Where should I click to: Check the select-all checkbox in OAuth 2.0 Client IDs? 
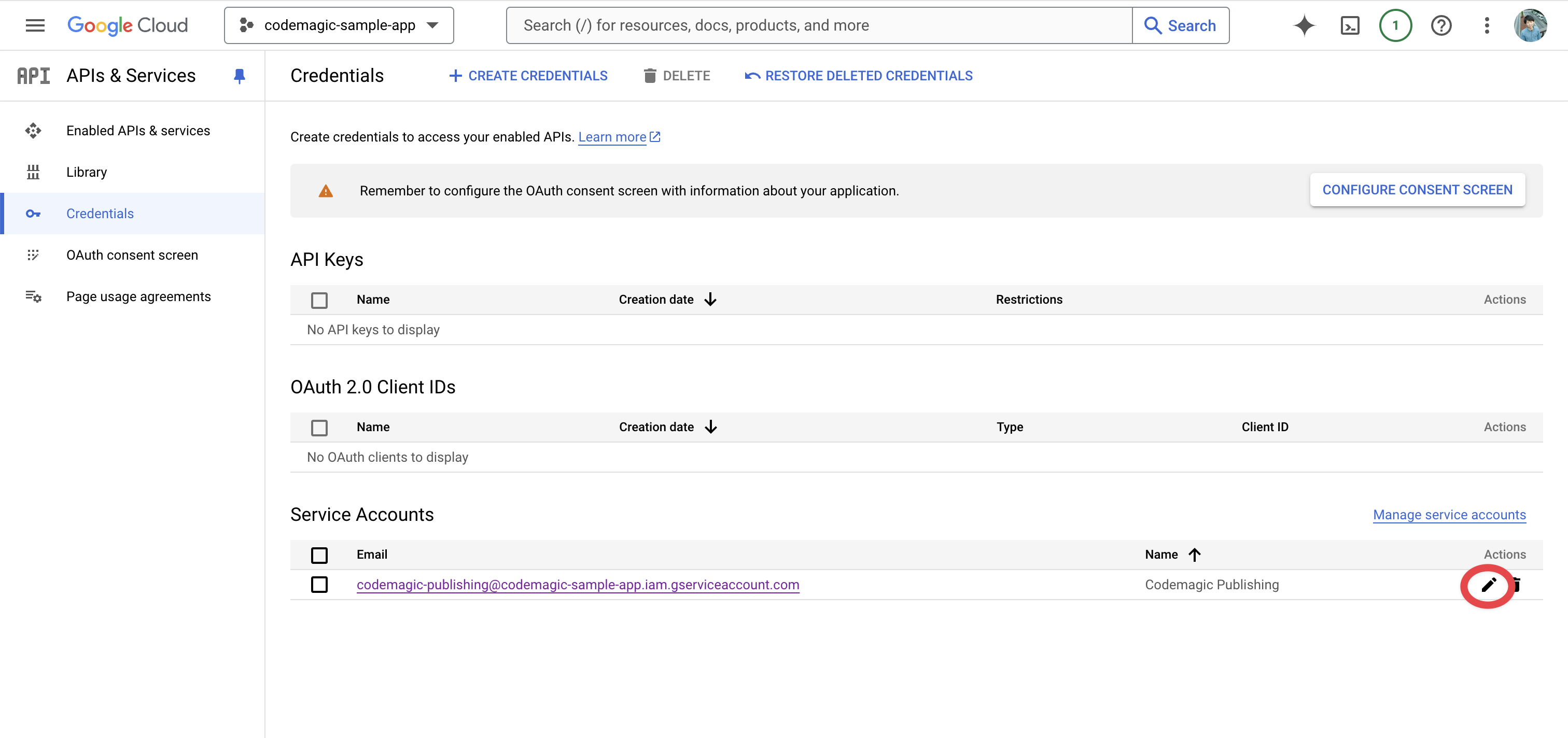click(x=319, y=428)
